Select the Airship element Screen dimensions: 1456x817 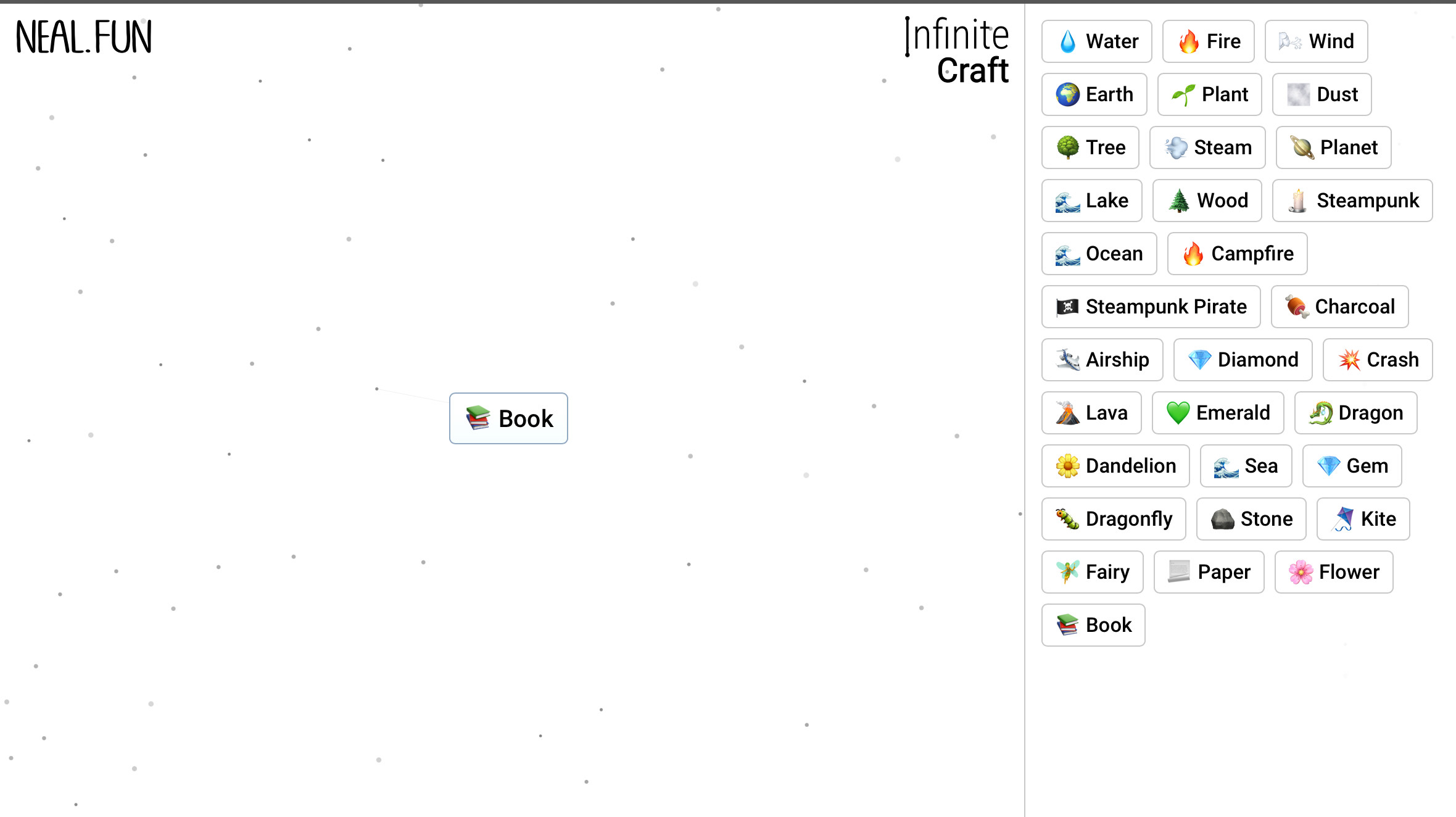tap(1102, 360)
